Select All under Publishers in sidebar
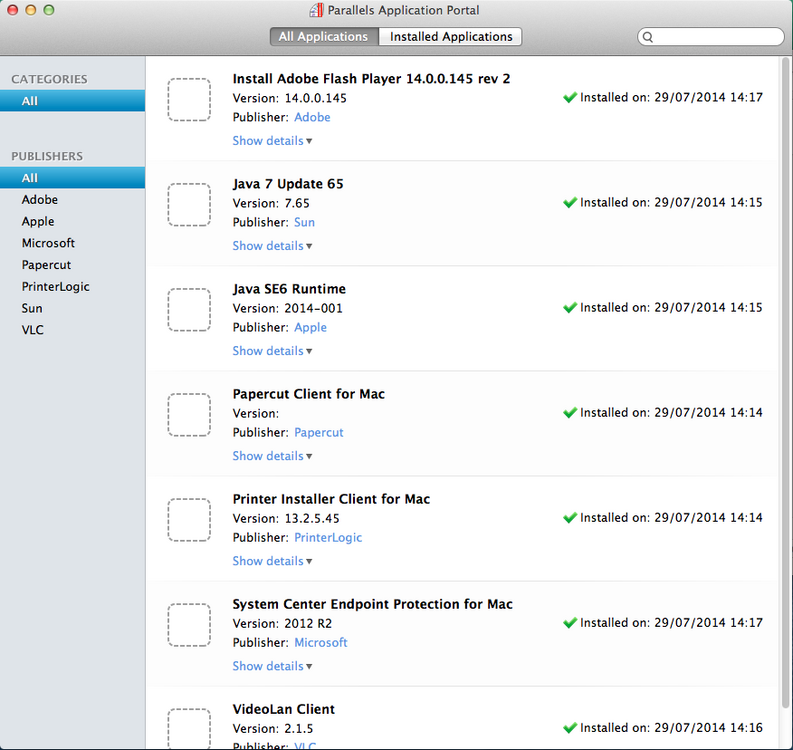This screenshot has width=793, height=750. point(72,178)
